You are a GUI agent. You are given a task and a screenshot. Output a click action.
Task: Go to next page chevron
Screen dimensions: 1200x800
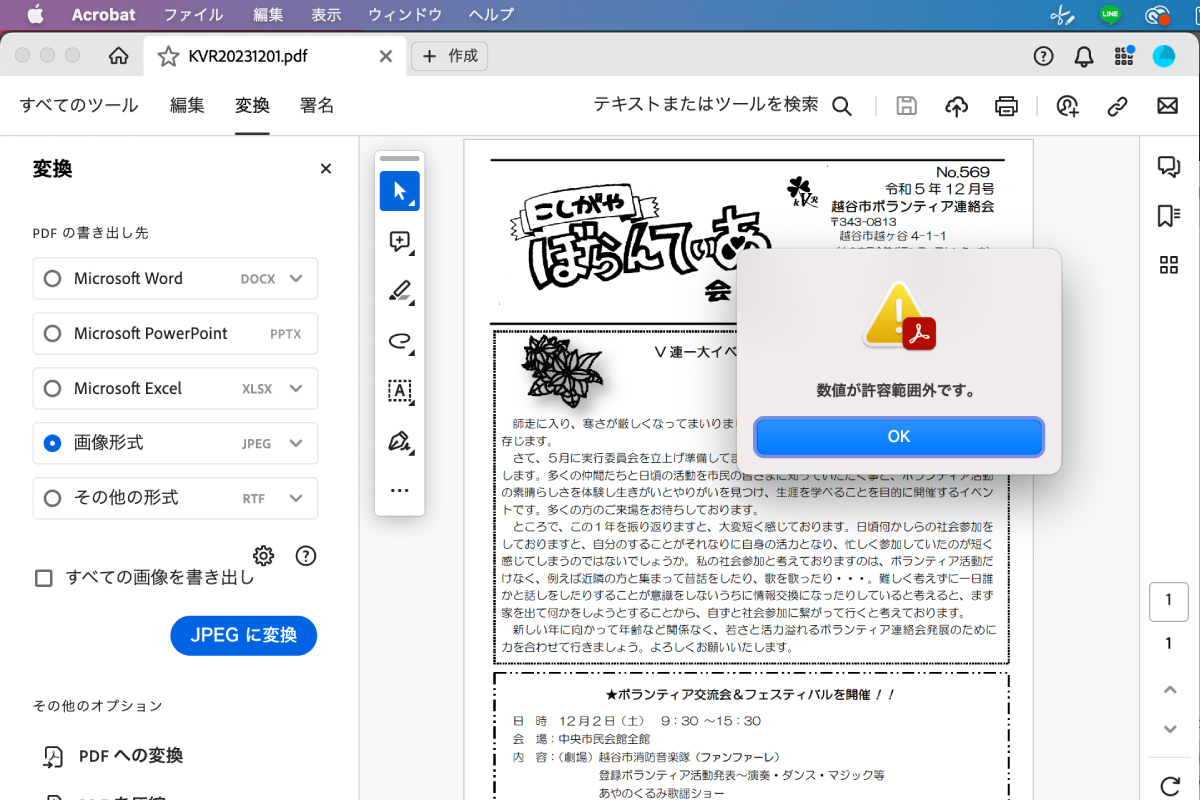pyautogui.click(x=1169, y=729)
